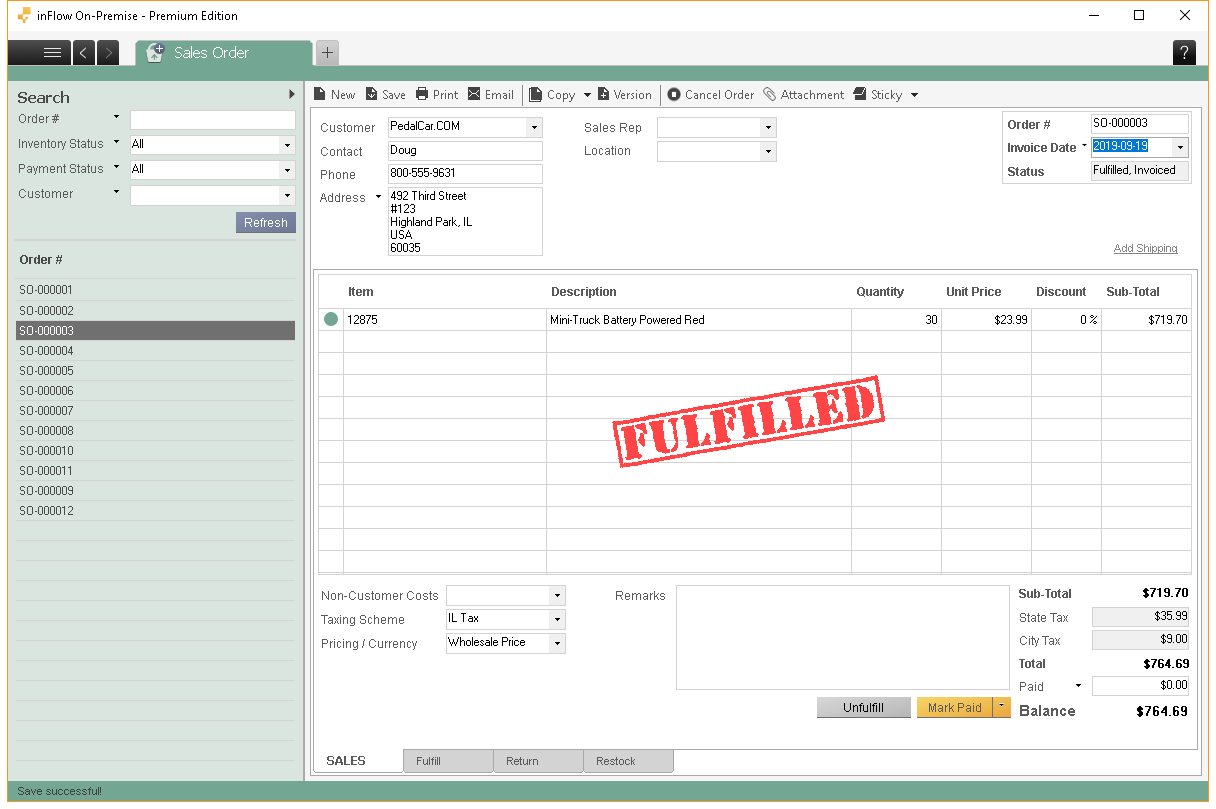Viewport: 1216px width, 809px height.
Task: Click the Unfulfill button
Action: 863,707
